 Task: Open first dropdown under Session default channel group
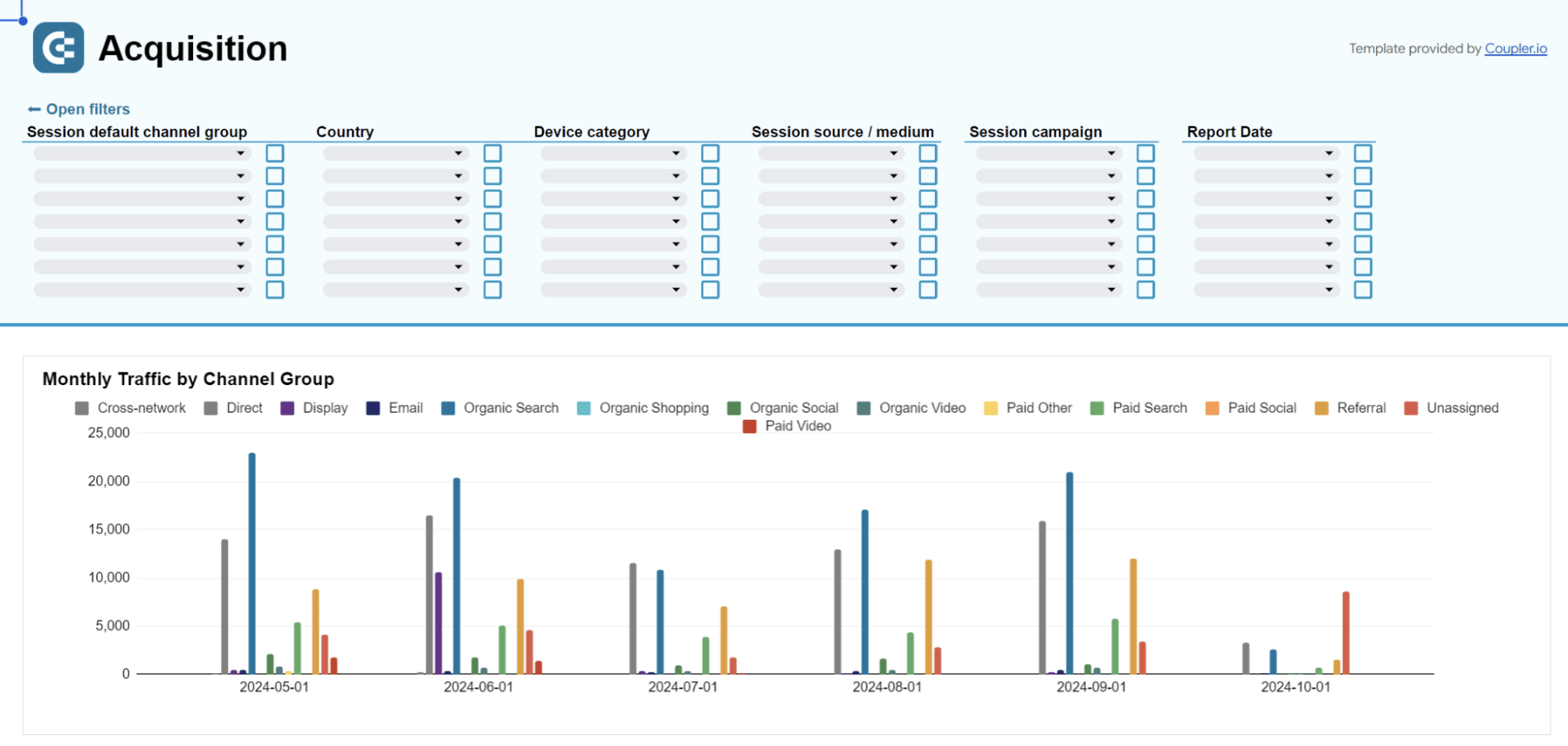pos(142,154)
